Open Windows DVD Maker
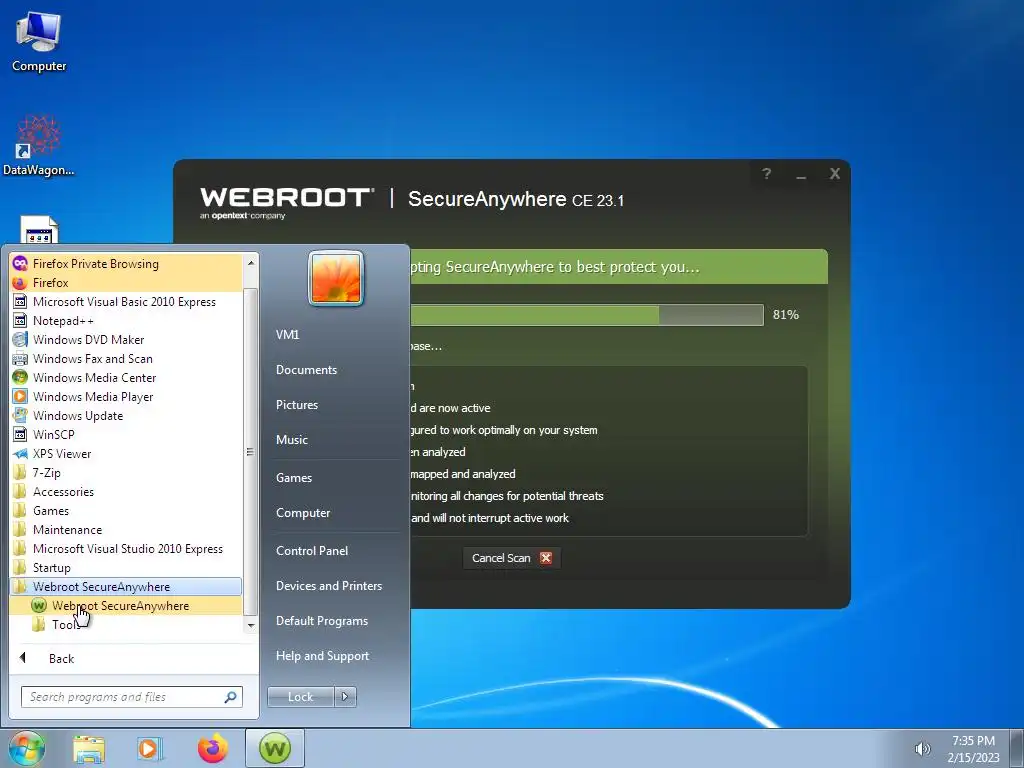Viewport: 1024px width, 768px height. [125, 340]
